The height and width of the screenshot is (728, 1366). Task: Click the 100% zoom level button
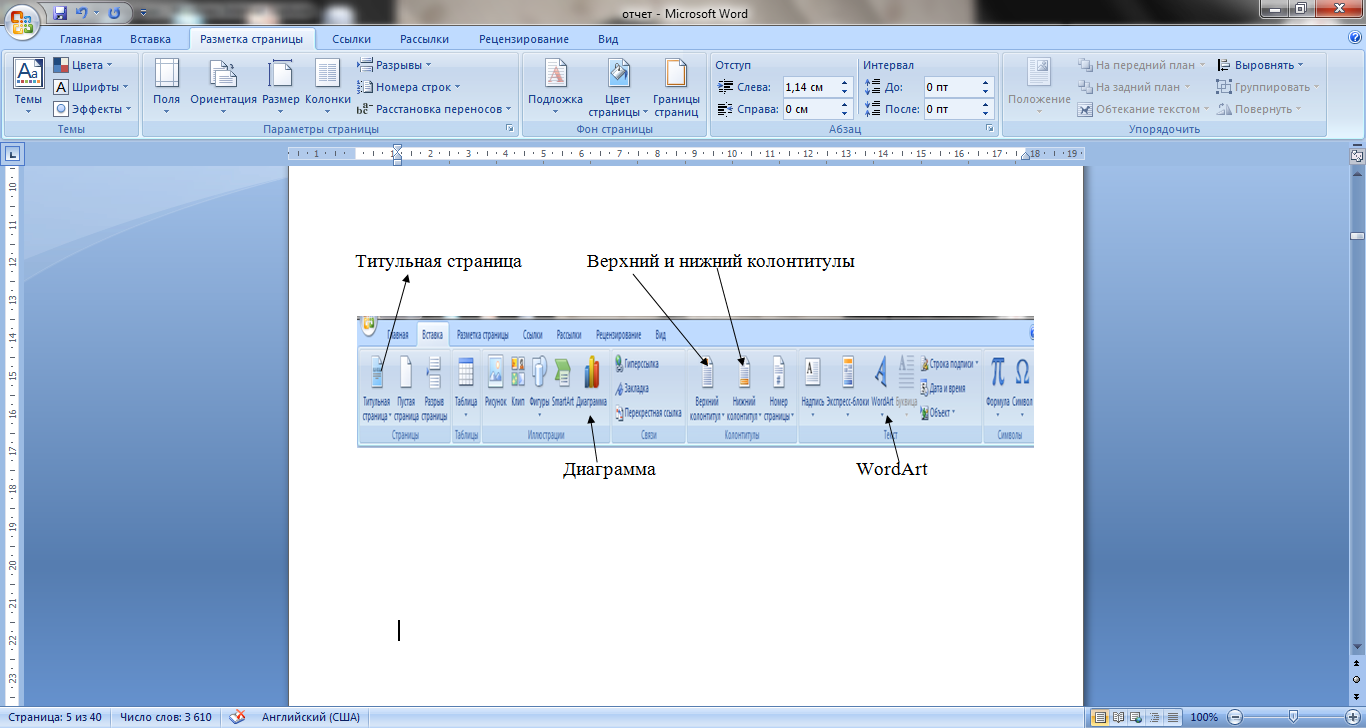tap(1204, 717)
